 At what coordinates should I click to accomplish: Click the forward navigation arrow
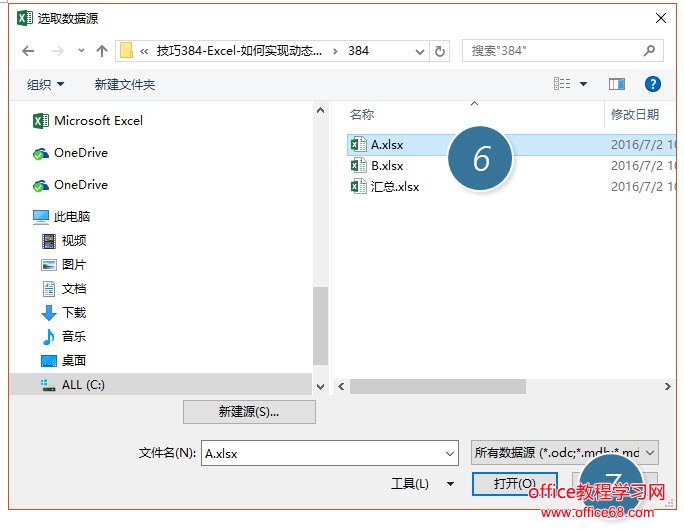tap(58, 51)
